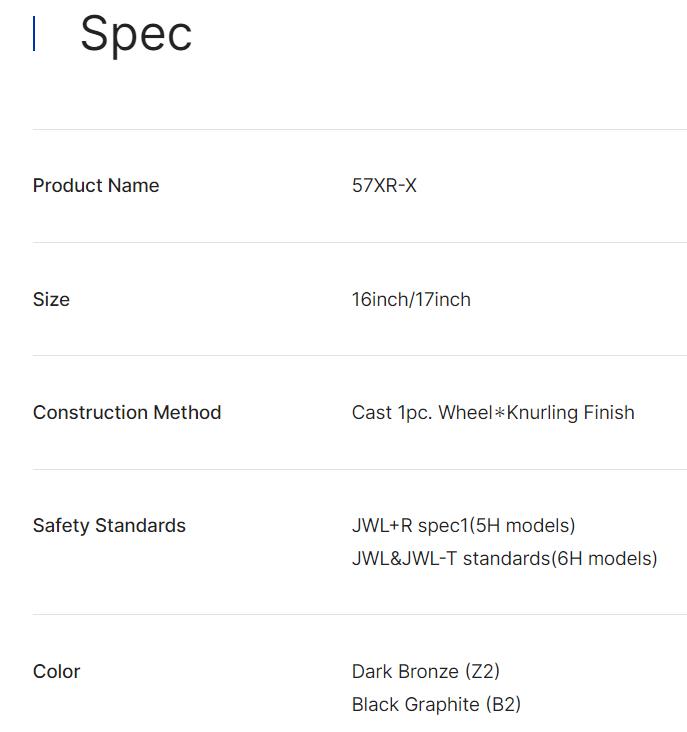Click the asterisk before Knurling Finish
The height and width of the screenshot is (732, 687).
500,413
